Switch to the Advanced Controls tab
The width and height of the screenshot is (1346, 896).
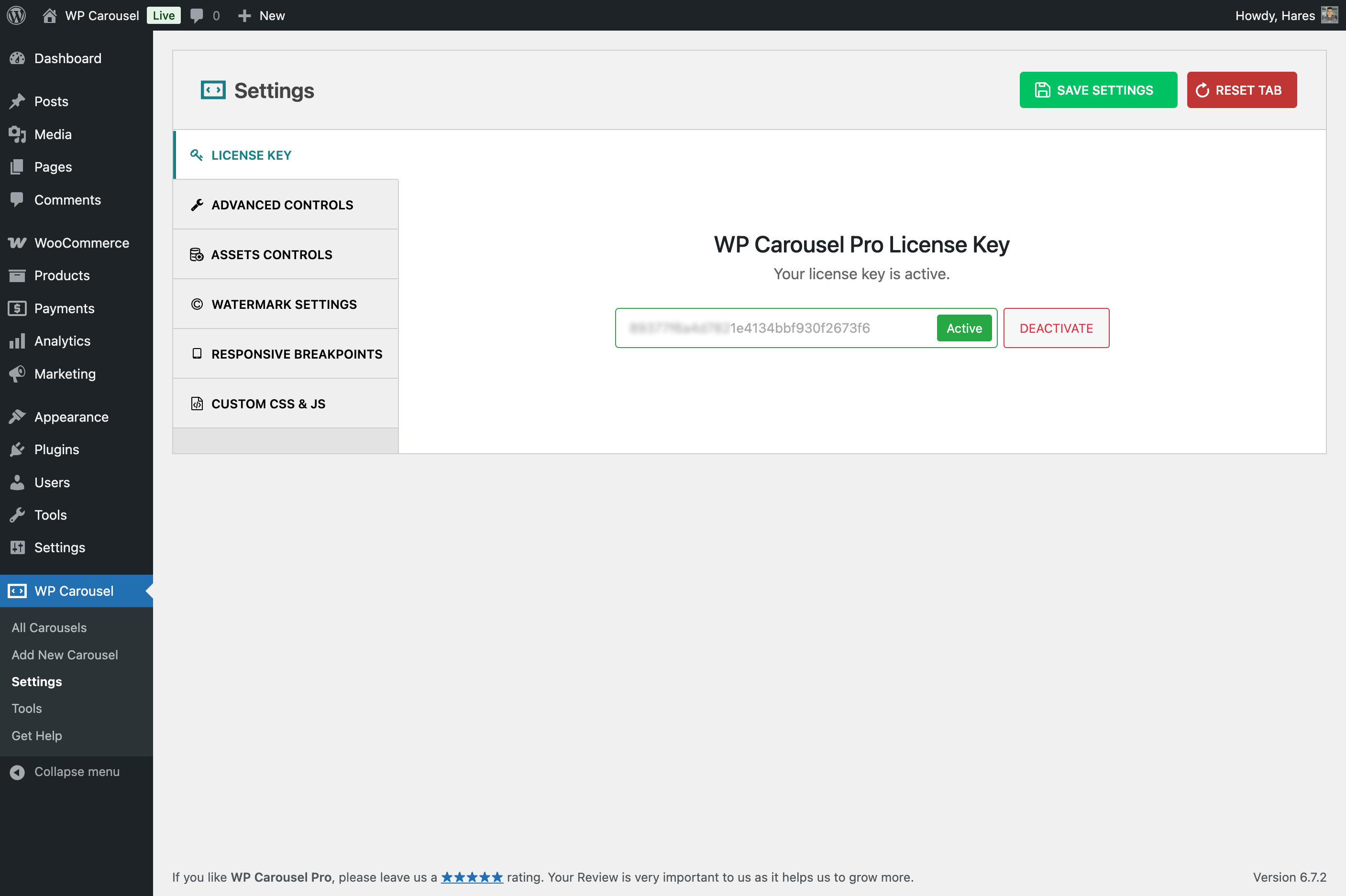[x=286, y=205]
